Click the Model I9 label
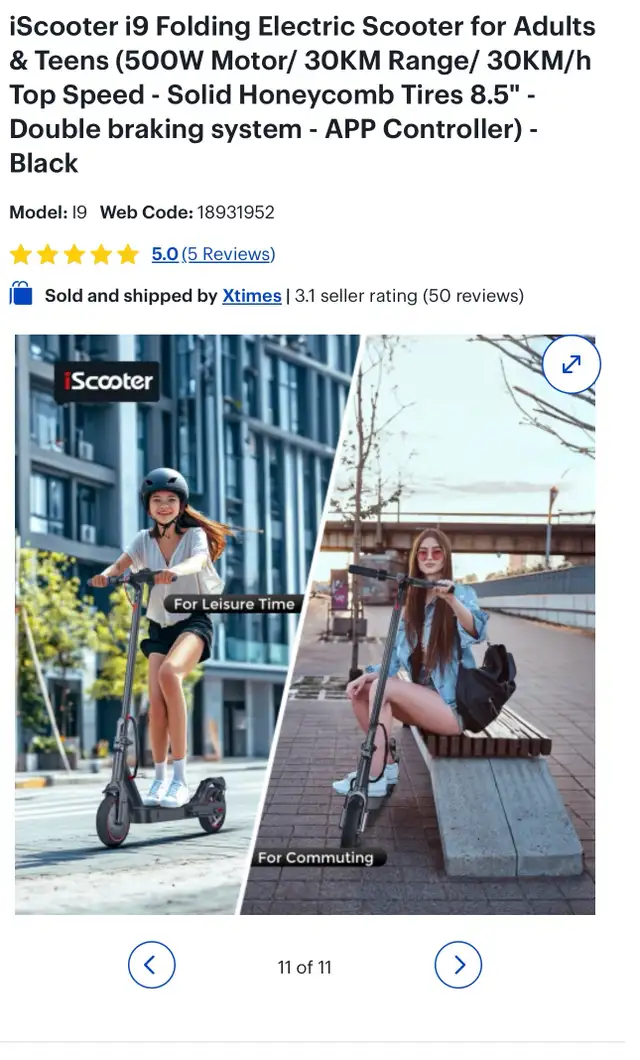The width and height of the screenshot is (640, 1060). pyautogui.click(x=48, y=212)
